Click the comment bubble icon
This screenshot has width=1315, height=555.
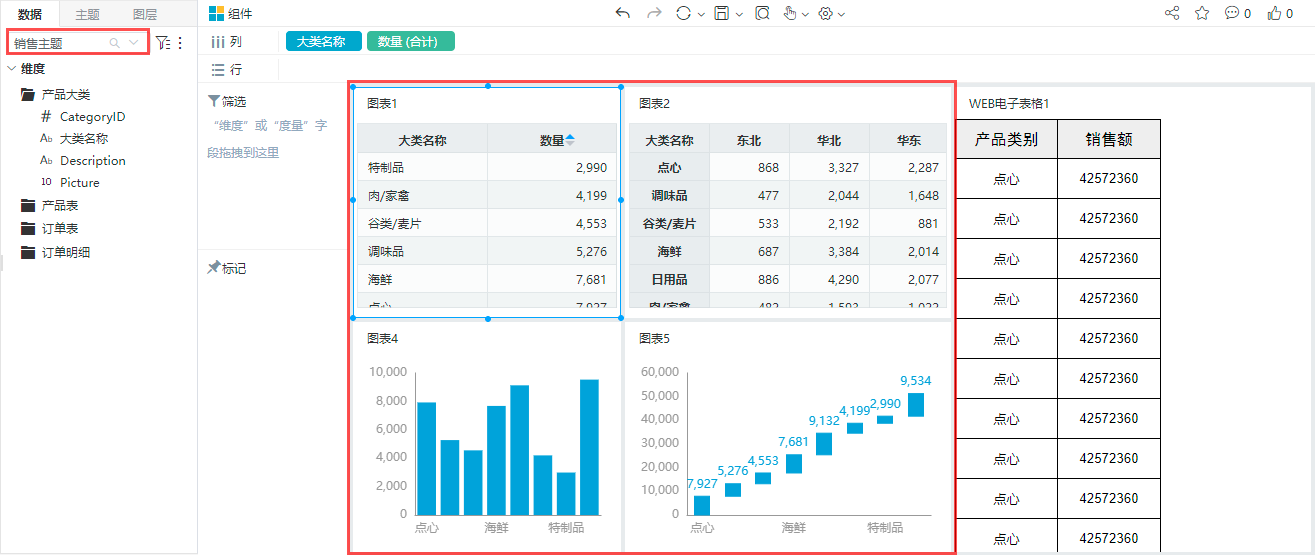point(1232,13)
